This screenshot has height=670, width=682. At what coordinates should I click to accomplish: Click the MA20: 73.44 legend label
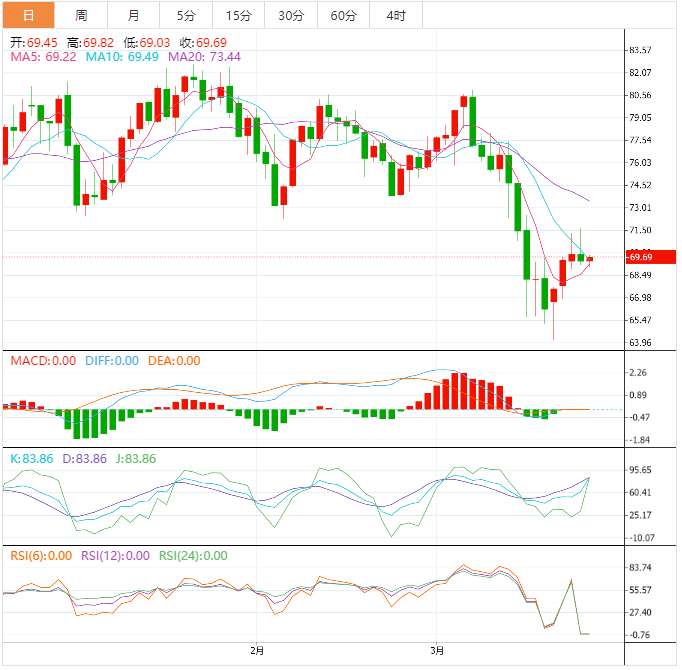click(x=205, y=57)
